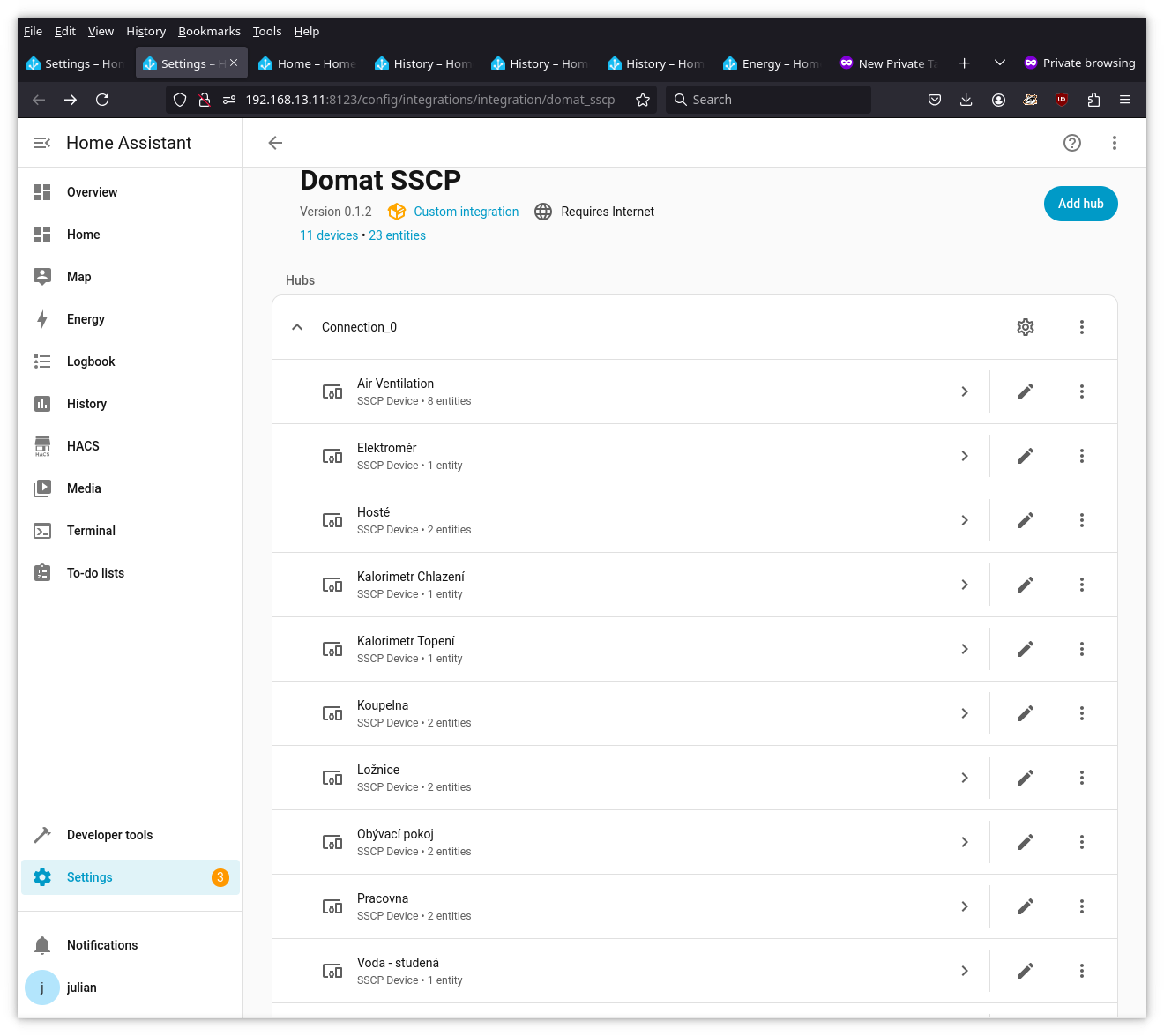
Task: Open Connection_0 hub settings gear
Action: [x=1026, y=327]
